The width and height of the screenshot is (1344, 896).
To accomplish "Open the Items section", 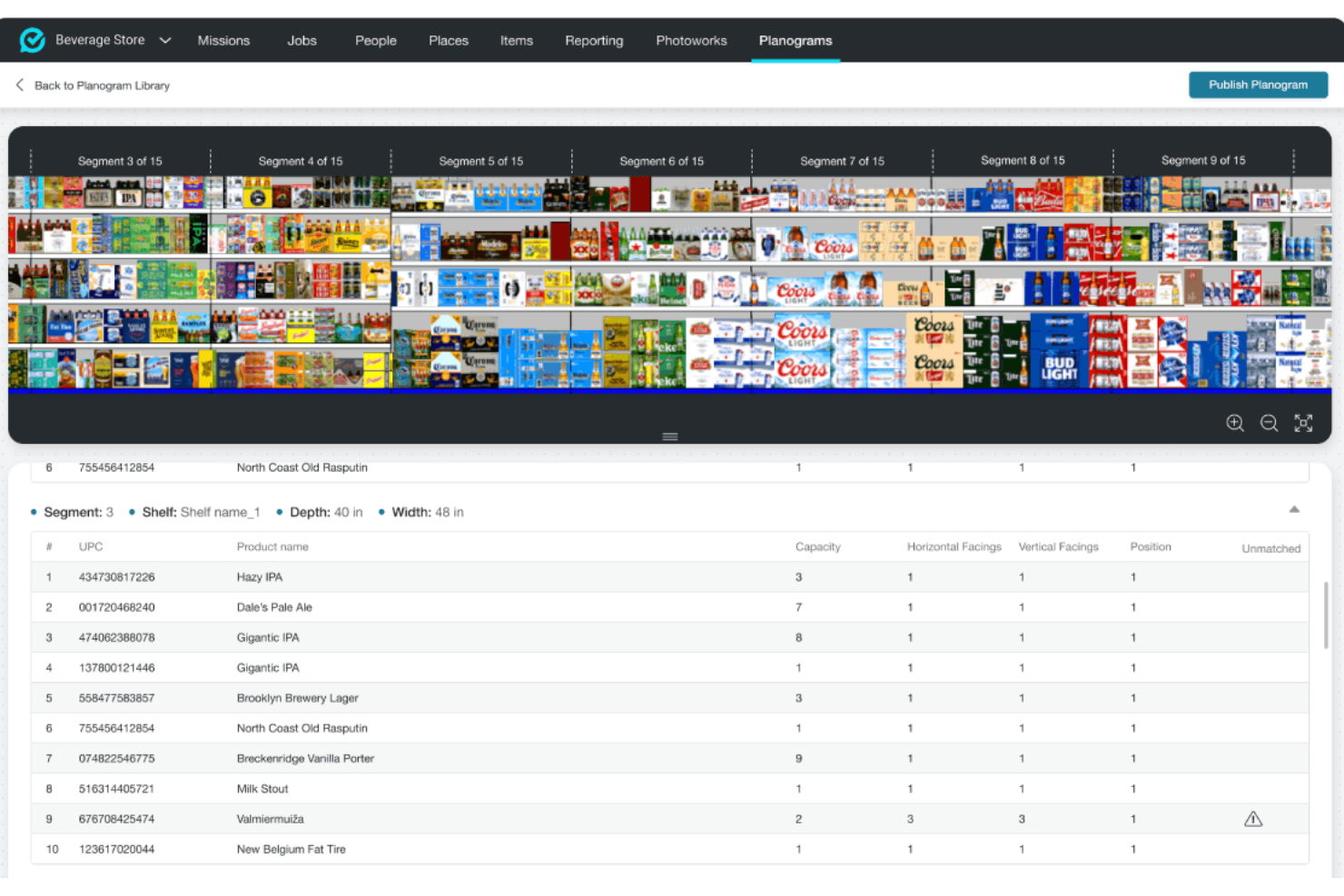I will [516, 40].
